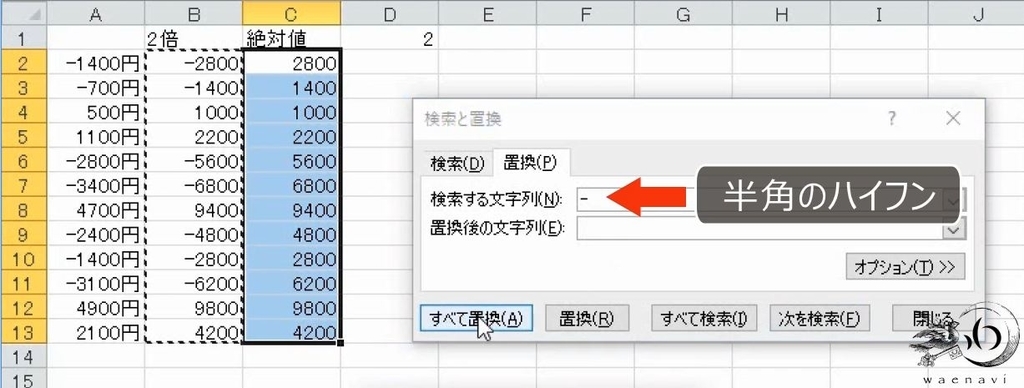Select row 5 header
Viewport: 1024px width, 388px height.
click(x=24, y=137)
